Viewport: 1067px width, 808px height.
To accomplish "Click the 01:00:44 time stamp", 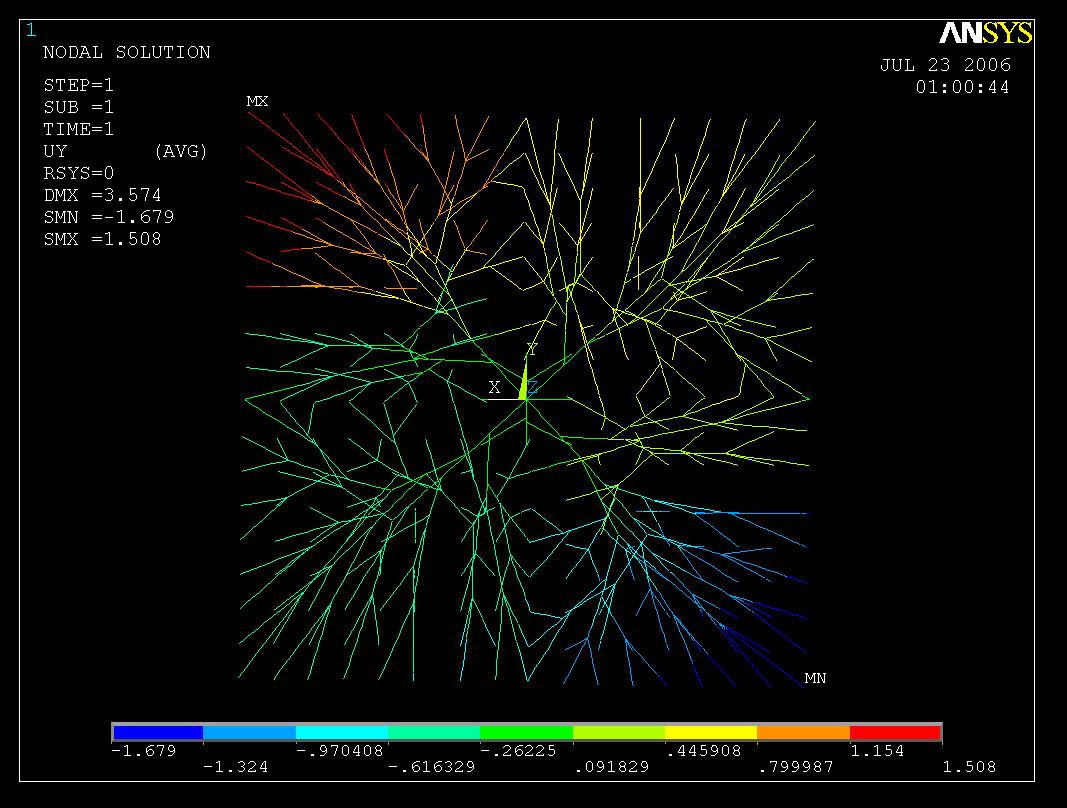I will [x=962, y=87].
